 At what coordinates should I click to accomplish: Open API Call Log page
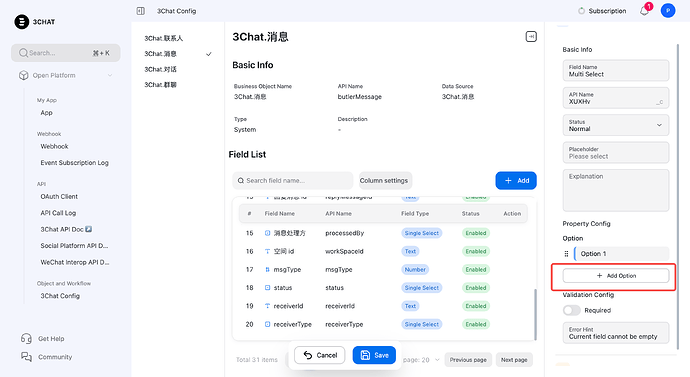tap(58, 213)
